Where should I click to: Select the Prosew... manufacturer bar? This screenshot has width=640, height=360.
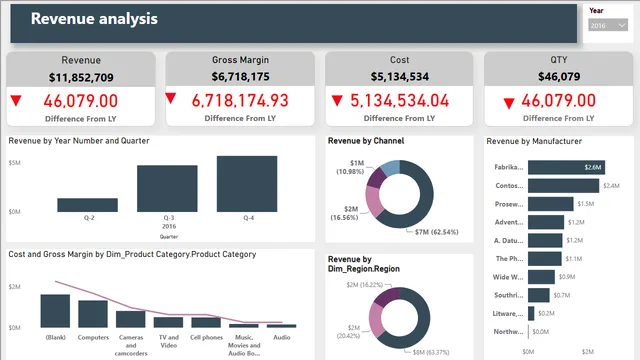point(551,204)
